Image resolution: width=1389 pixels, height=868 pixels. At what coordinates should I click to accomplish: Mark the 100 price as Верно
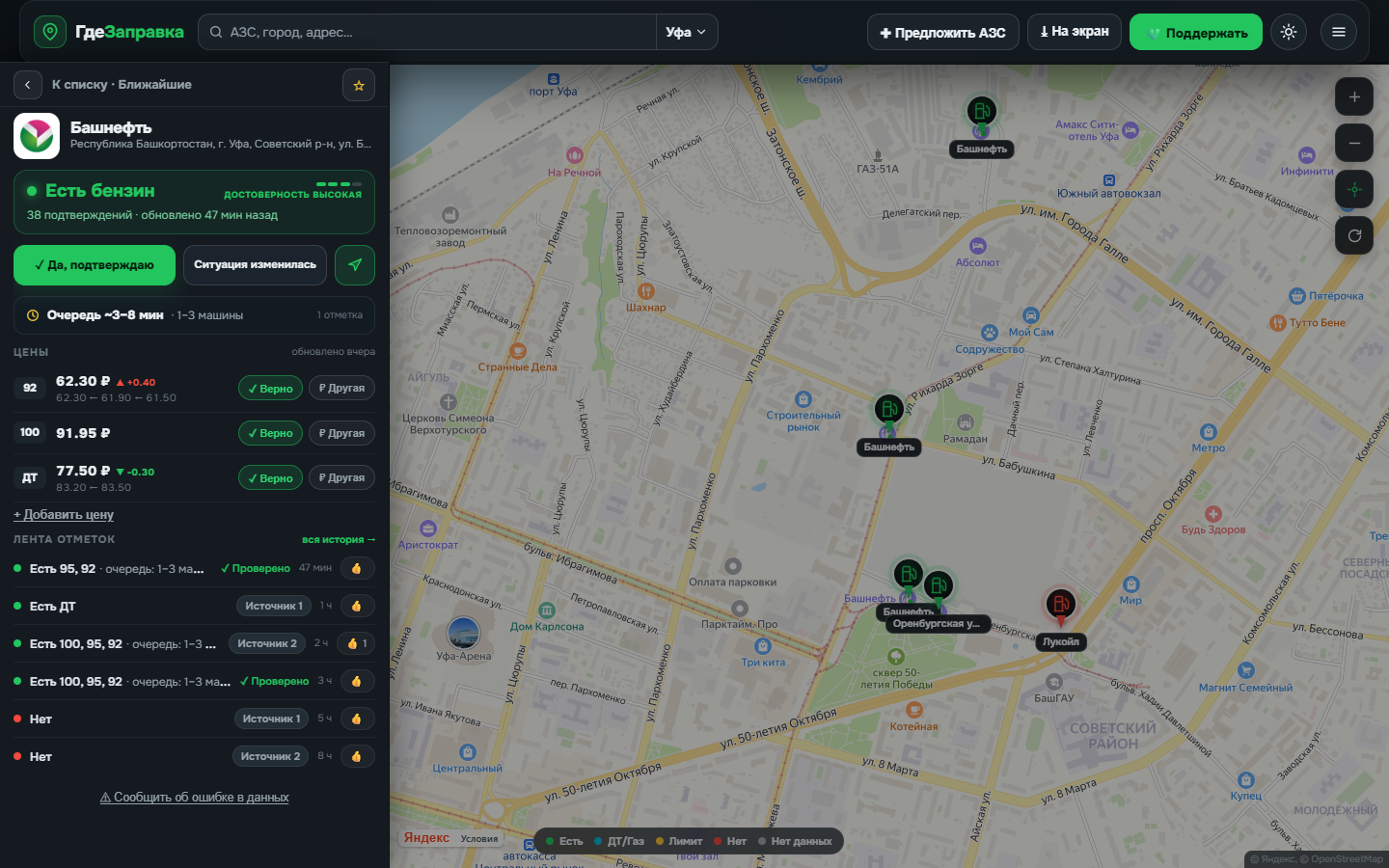pyautogui.click(x=270, y=433)
